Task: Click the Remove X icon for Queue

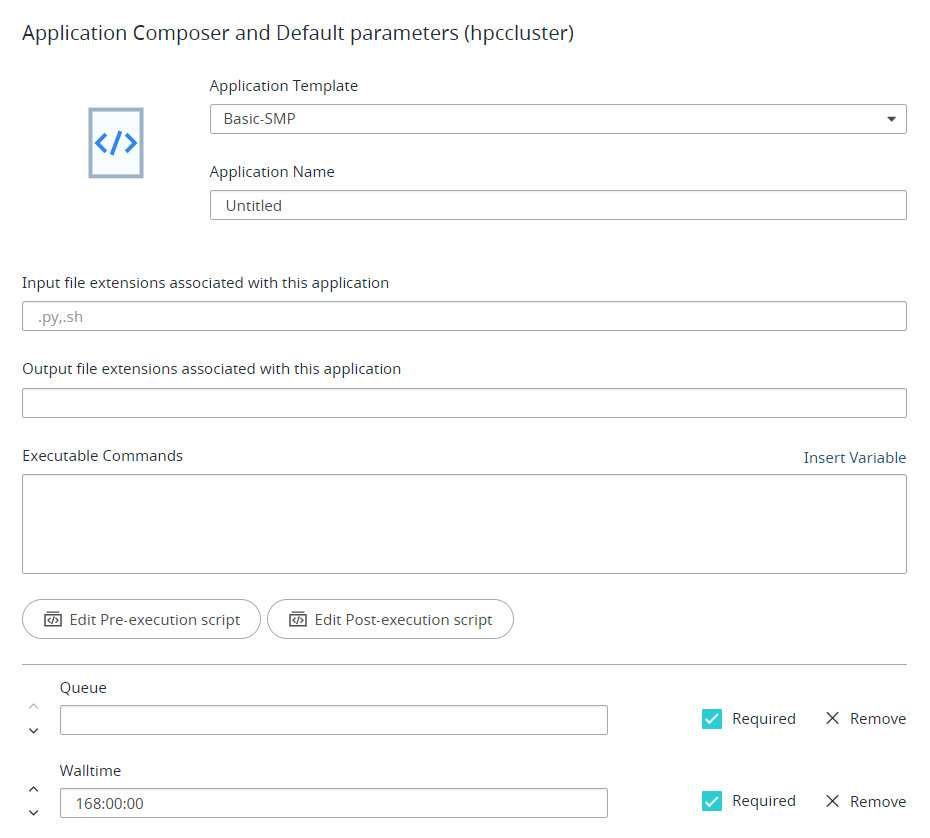Action: [832, 718]
